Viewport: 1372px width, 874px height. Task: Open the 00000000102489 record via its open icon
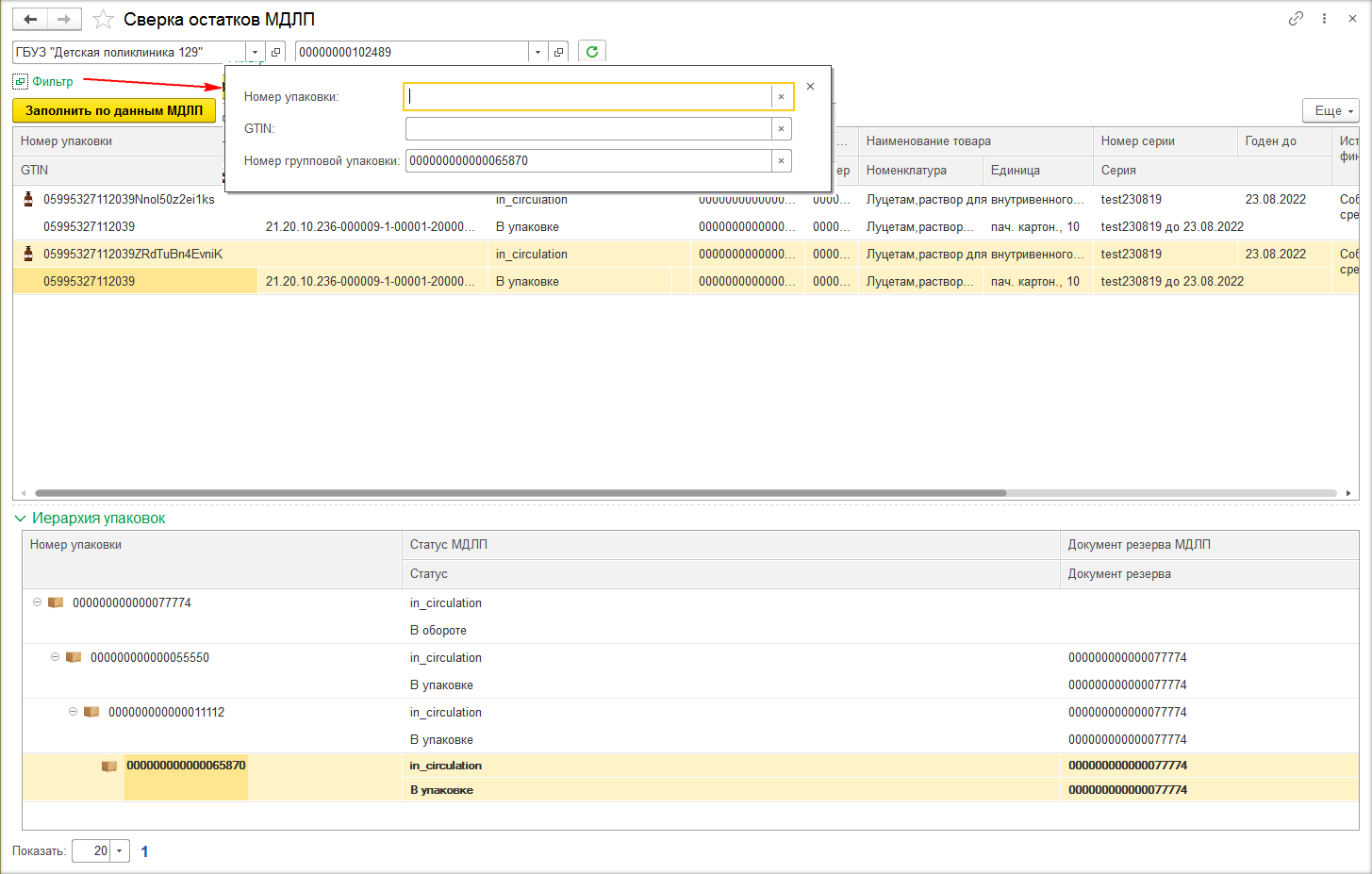click(558, 52)
